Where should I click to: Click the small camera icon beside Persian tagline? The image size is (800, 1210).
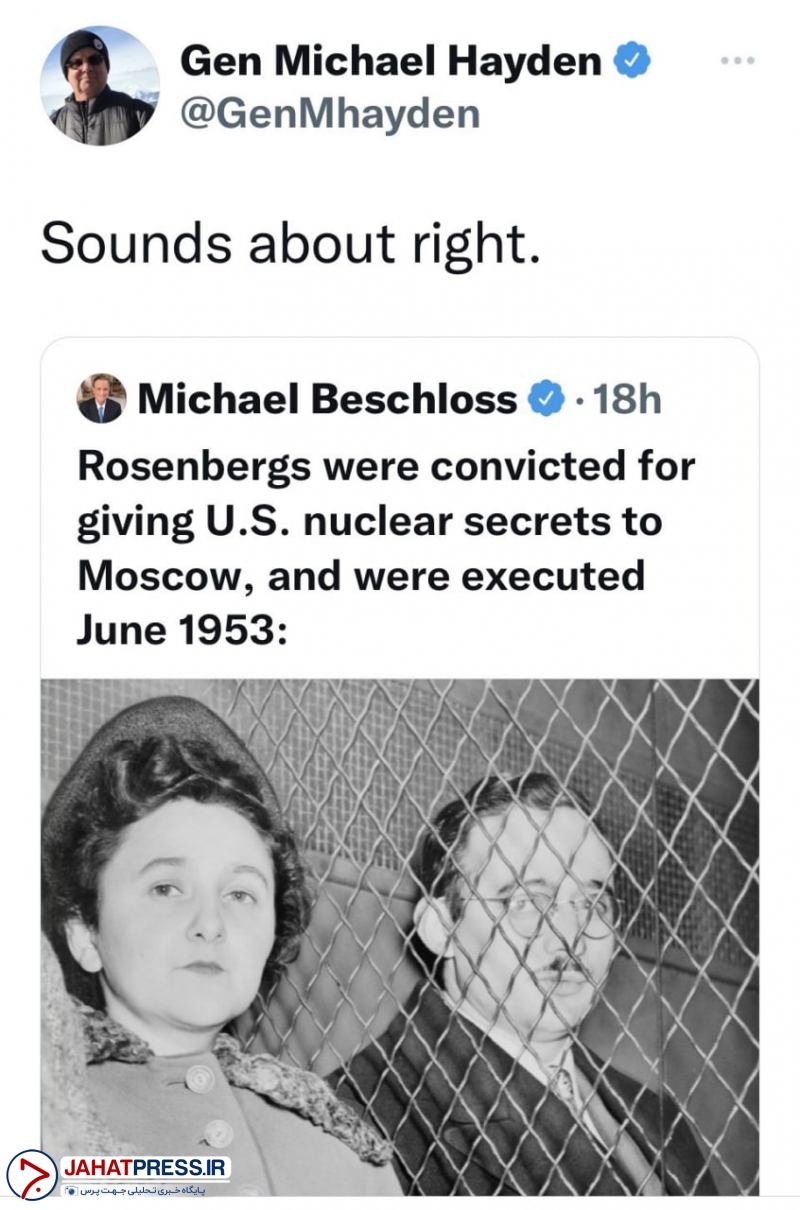[x=71, y=1190]
